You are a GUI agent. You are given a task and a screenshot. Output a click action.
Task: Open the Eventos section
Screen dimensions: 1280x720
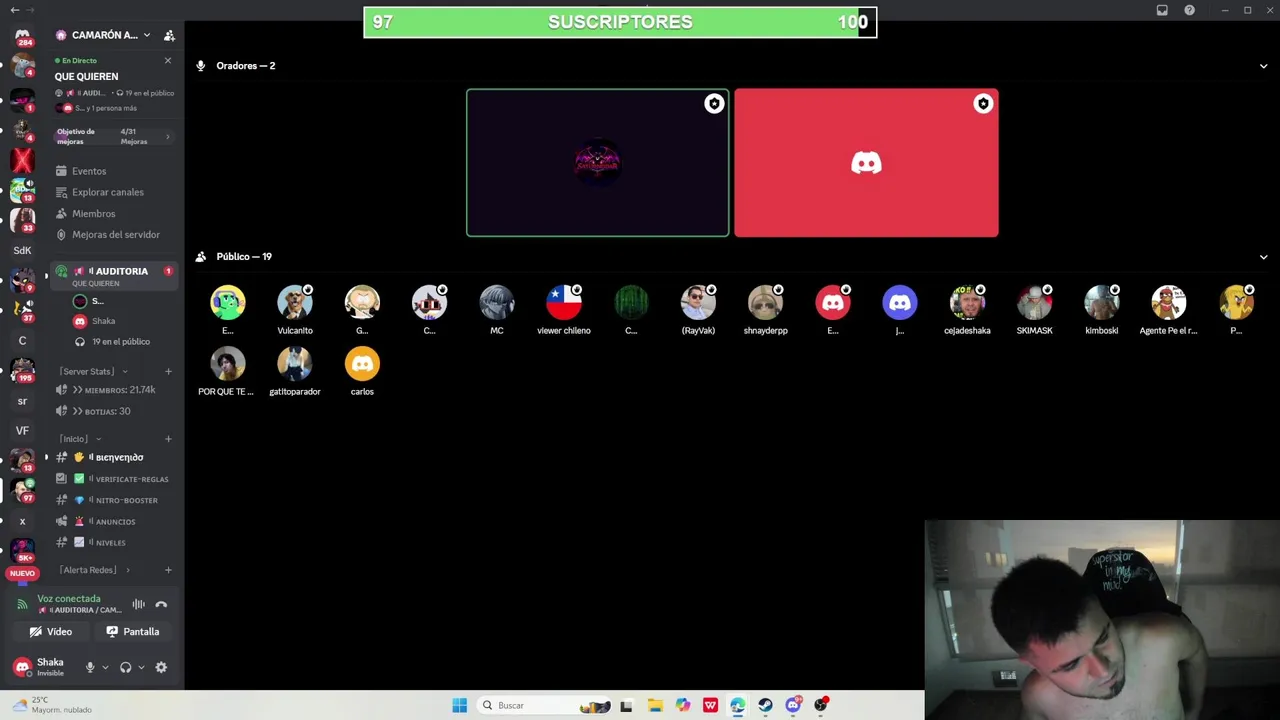tap(89, 171)
